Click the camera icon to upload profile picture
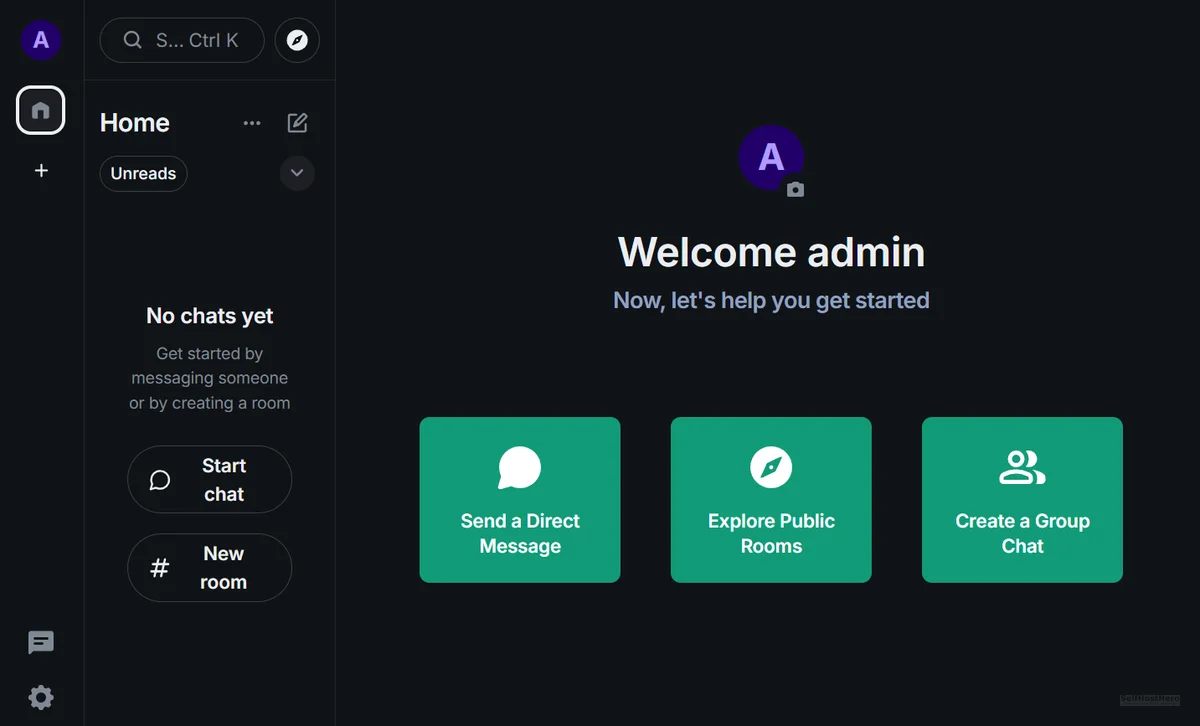The image size is (1200, 726). [795, 189]
